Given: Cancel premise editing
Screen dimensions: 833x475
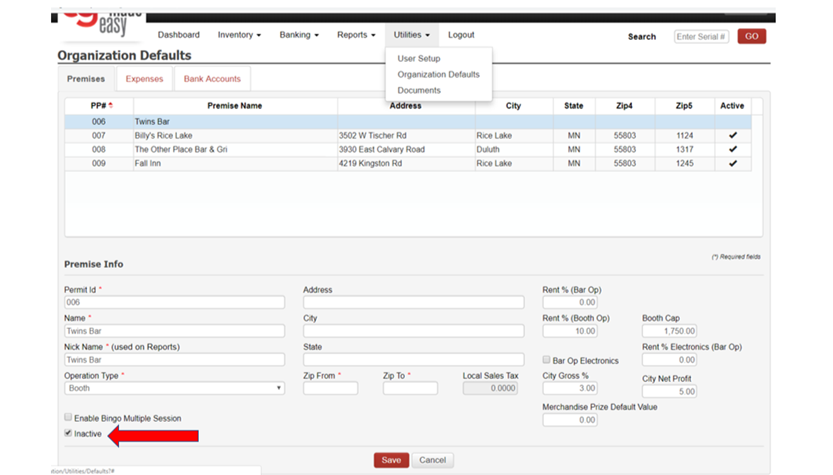Looking at the screenshot, I should coord(432,460).
